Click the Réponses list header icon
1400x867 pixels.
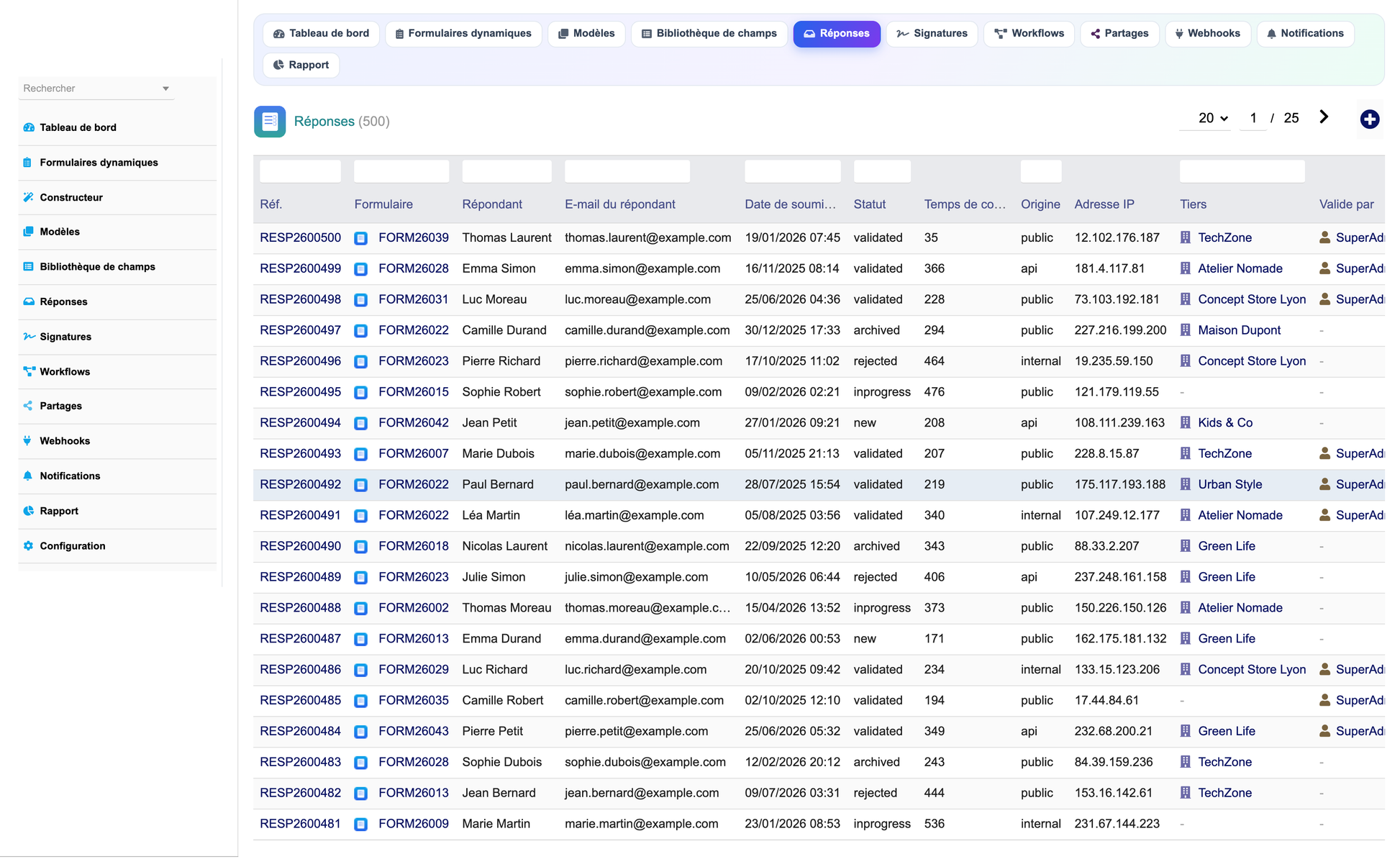tap(270, 122)
